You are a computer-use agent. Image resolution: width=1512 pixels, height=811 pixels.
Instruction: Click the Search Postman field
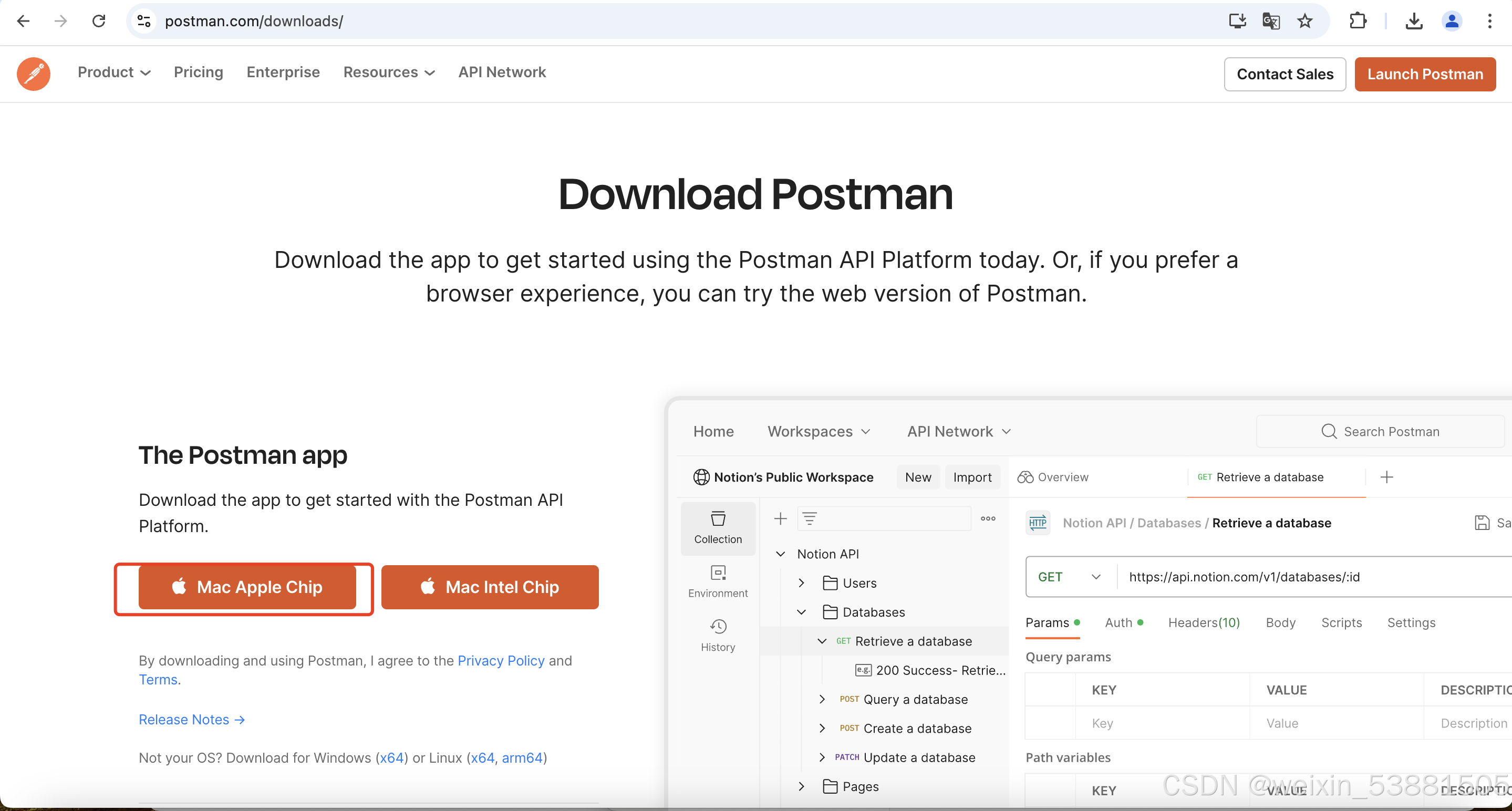point(1380,431)
